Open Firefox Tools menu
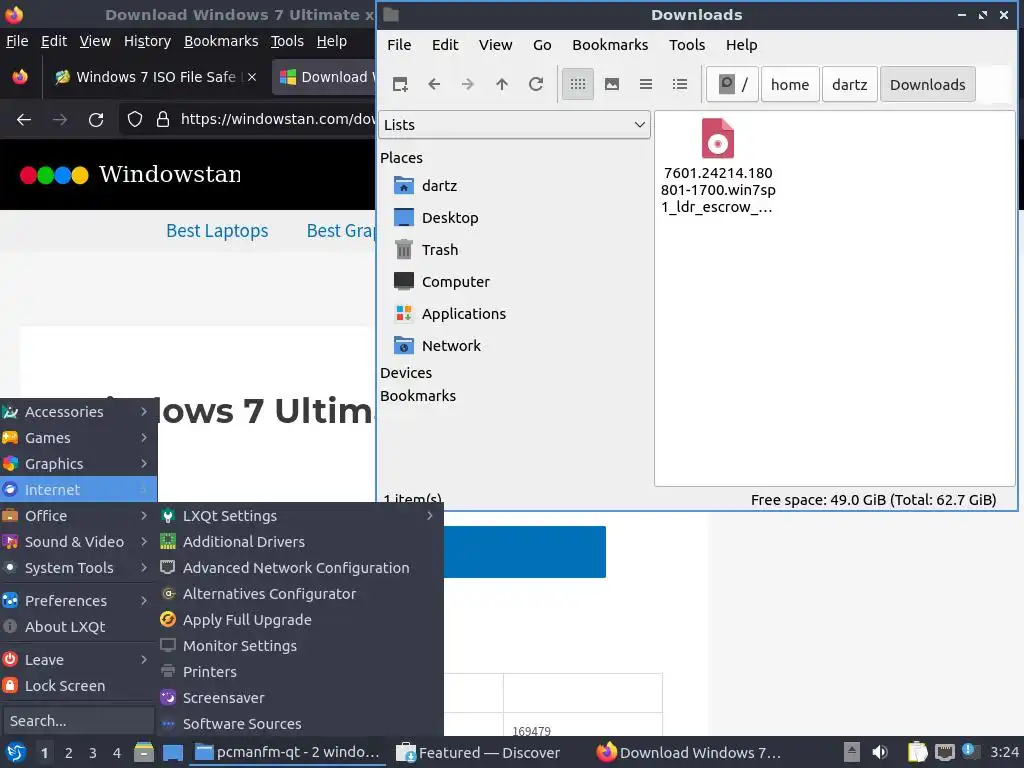The image size is (1024, 768). click(287, 41)
